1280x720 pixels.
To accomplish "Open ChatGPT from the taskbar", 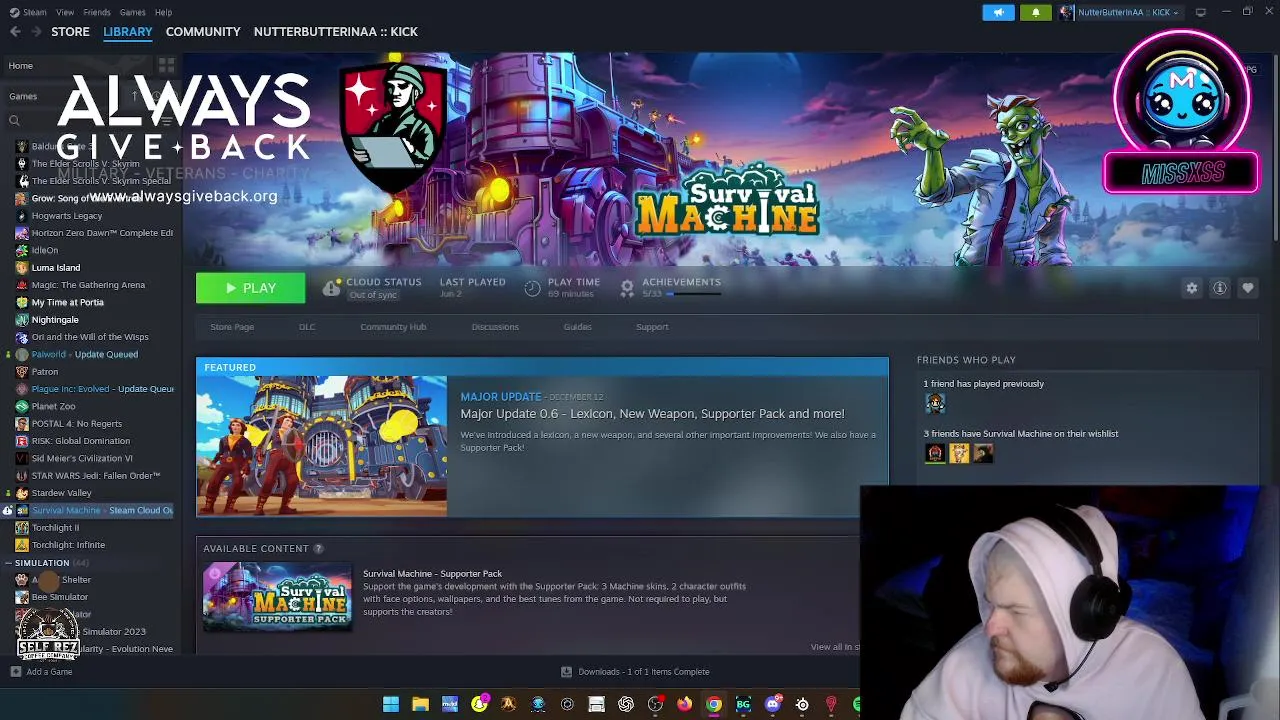I will (x=626, y=704).
